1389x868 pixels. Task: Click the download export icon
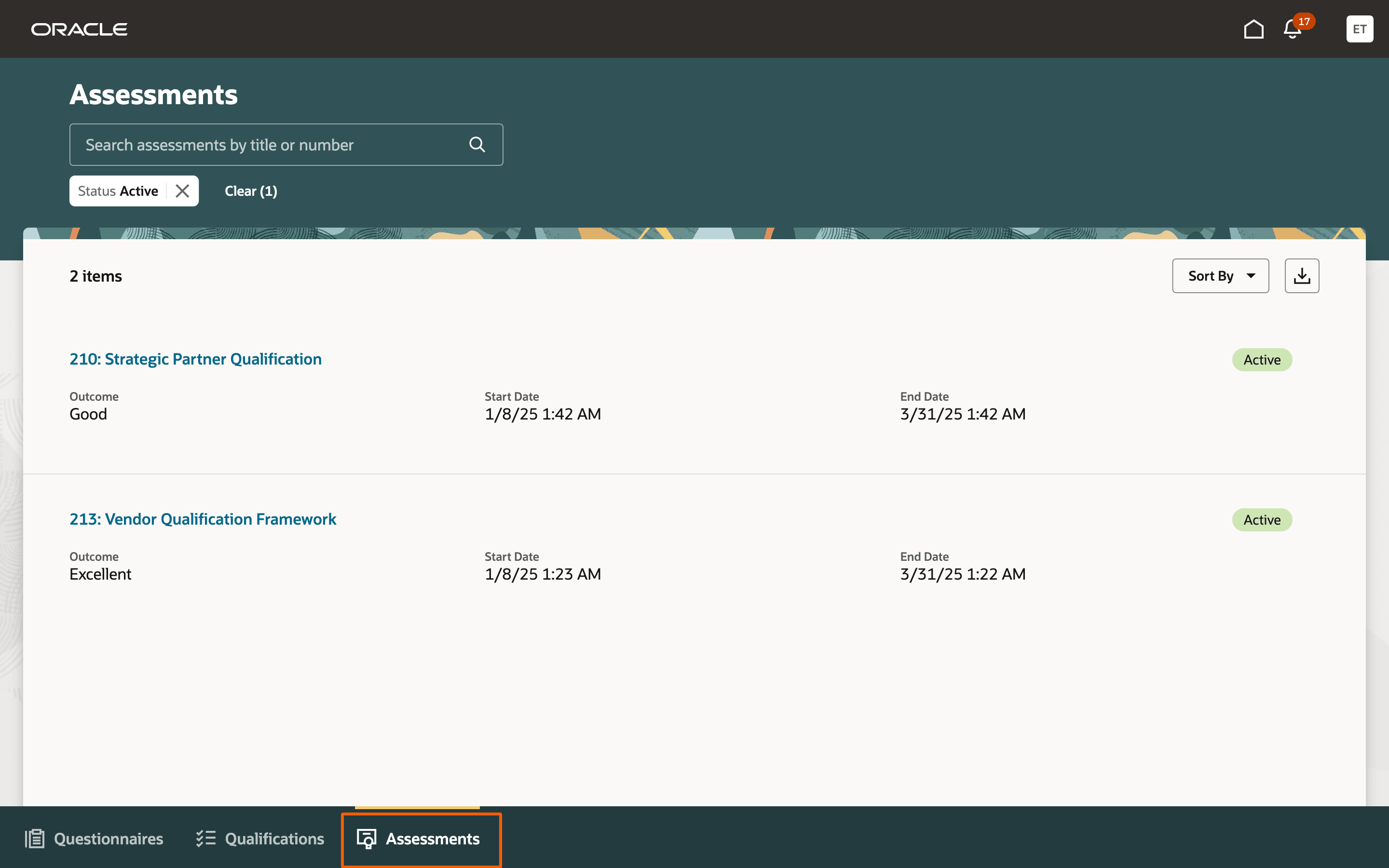pyautogui.click(x=1301, y=276)
